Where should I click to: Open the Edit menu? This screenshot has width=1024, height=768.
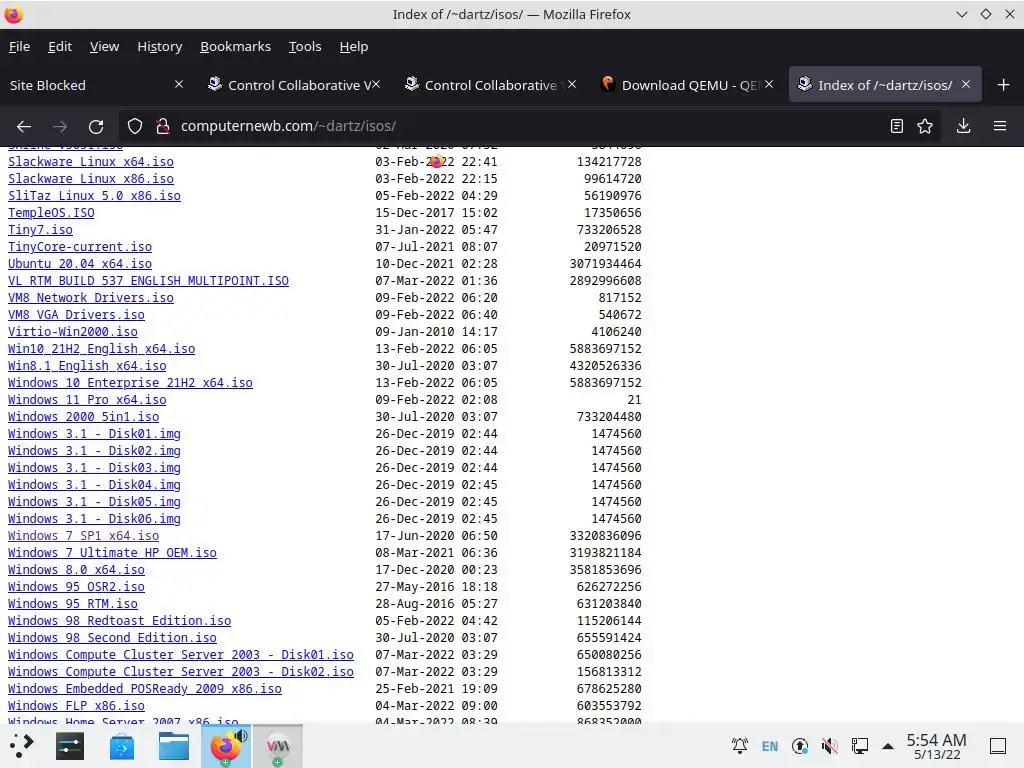point(60,46)
